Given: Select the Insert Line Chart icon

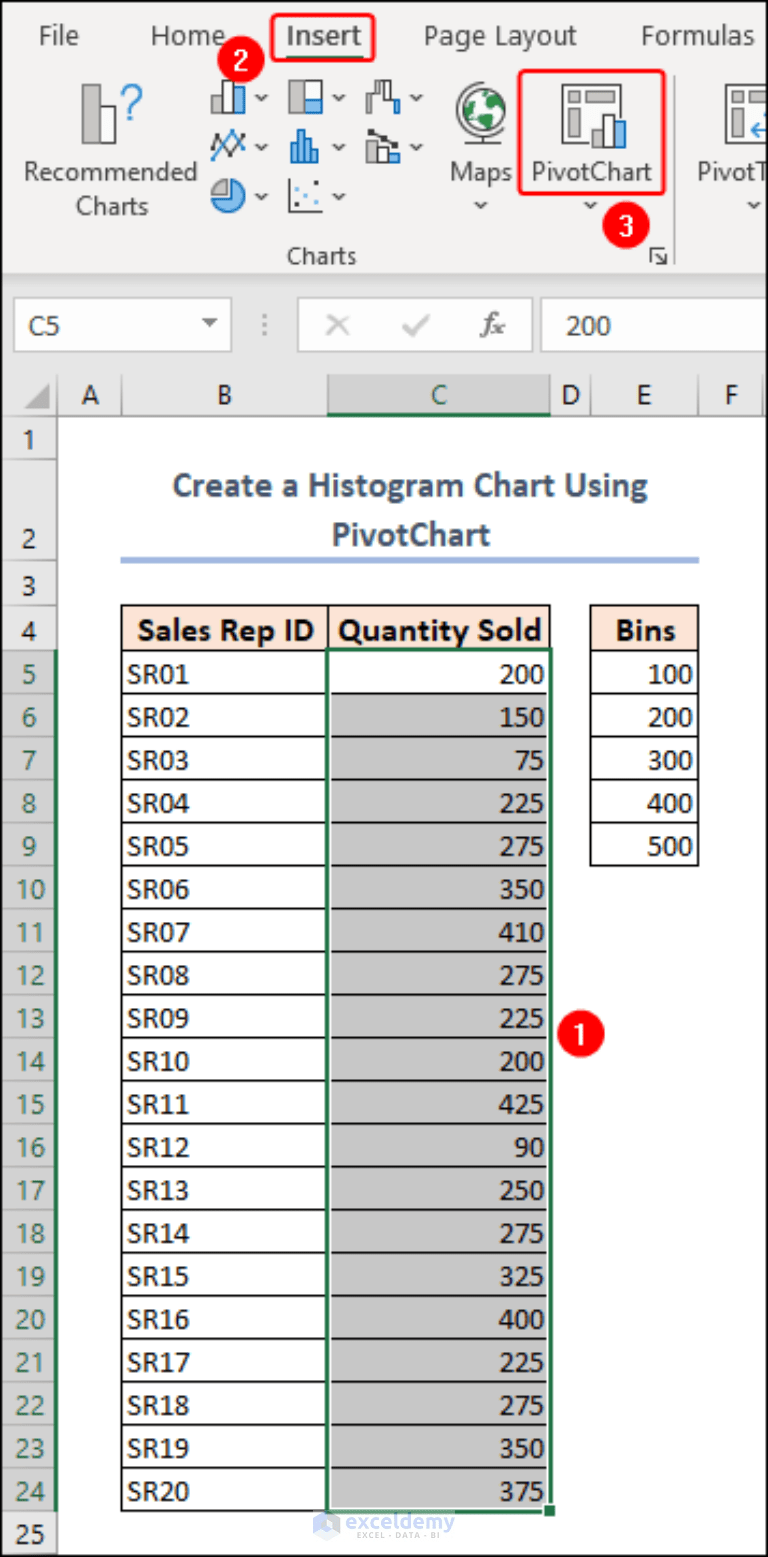Looking at the screenshot, I should (x=228, y=145).
